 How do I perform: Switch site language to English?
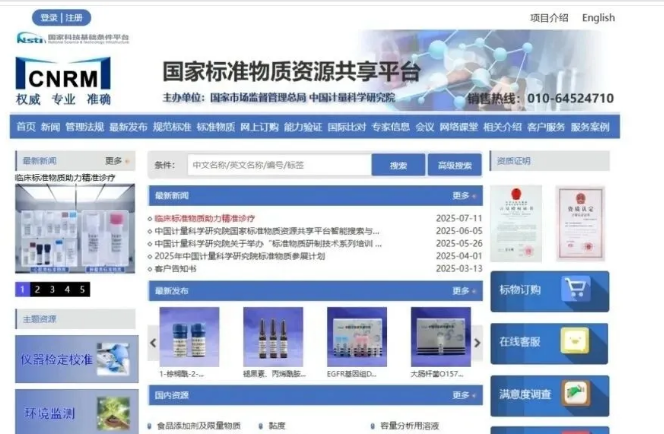pyautogui.click(x=598, y=18)
